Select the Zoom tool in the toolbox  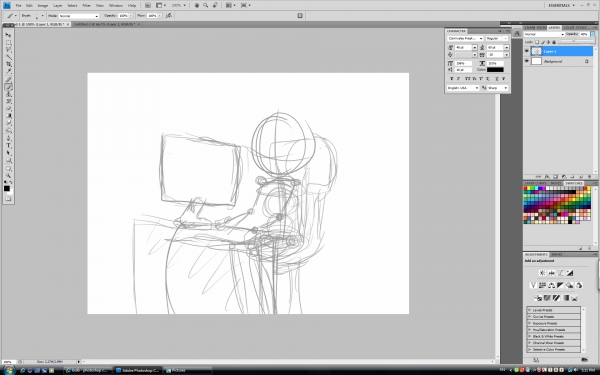coord(8,176)
